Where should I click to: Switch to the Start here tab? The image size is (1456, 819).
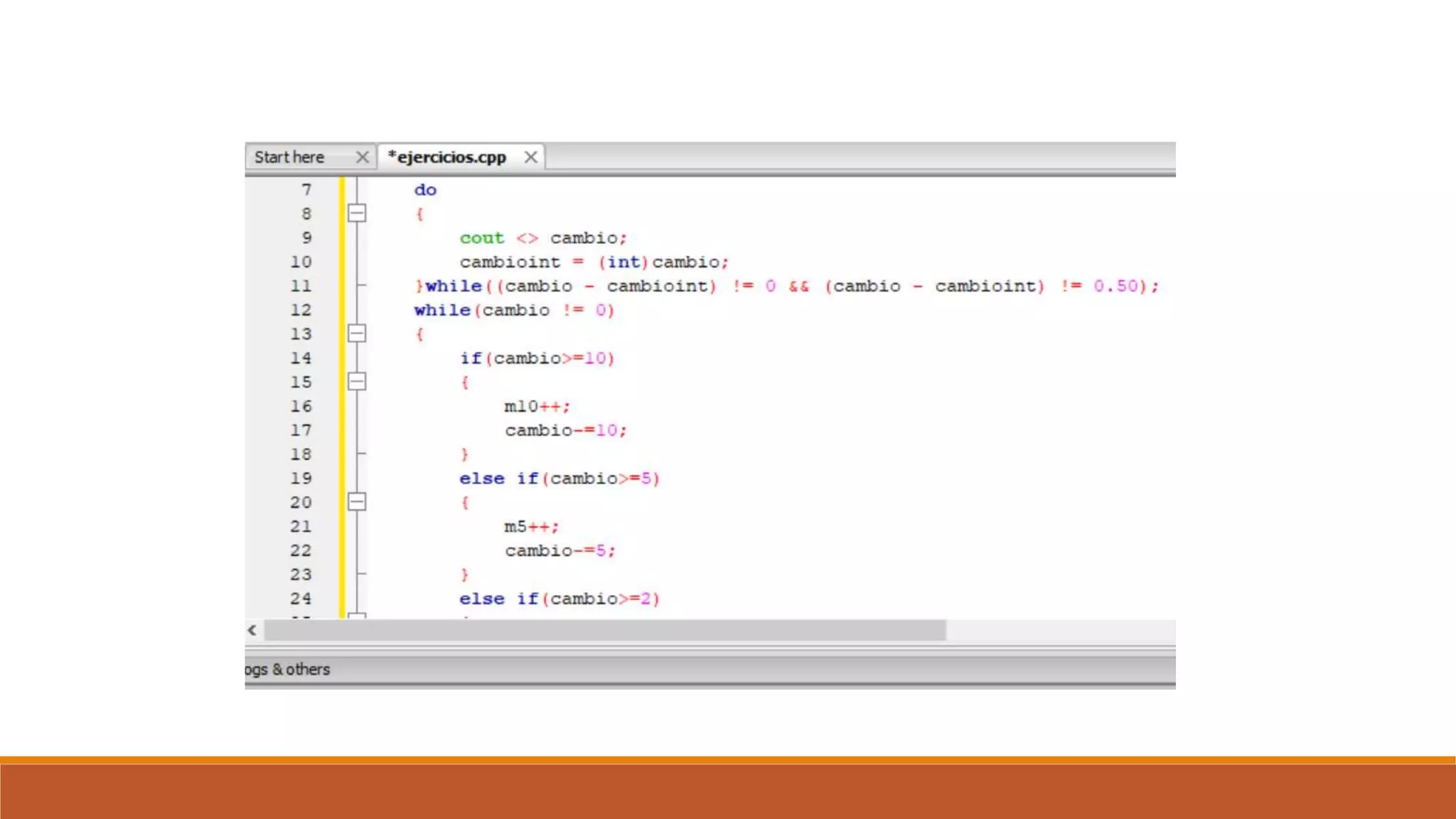[289, 157]
